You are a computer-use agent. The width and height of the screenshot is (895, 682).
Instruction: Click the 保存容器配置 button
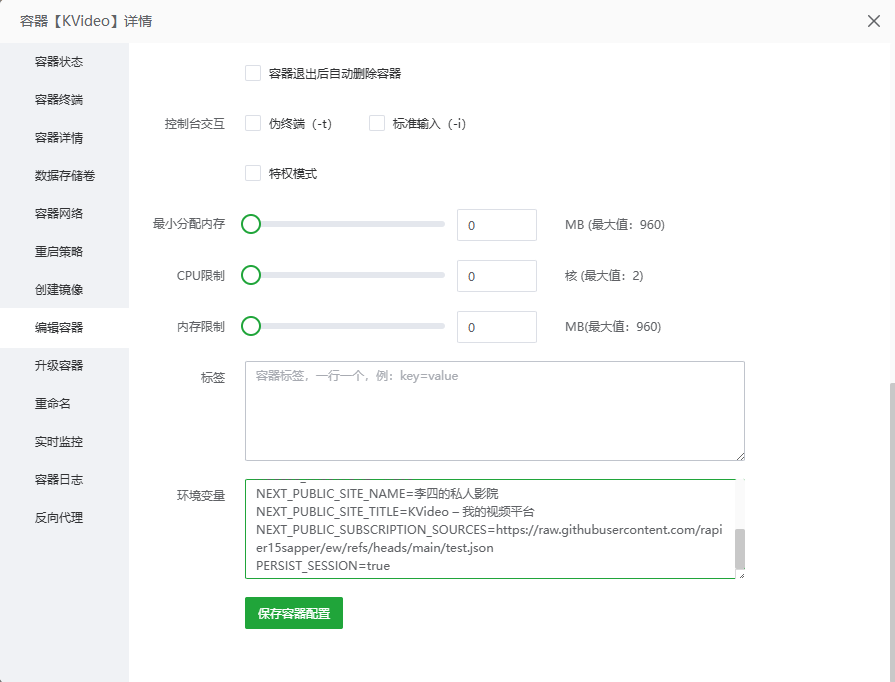pos(293,613)
